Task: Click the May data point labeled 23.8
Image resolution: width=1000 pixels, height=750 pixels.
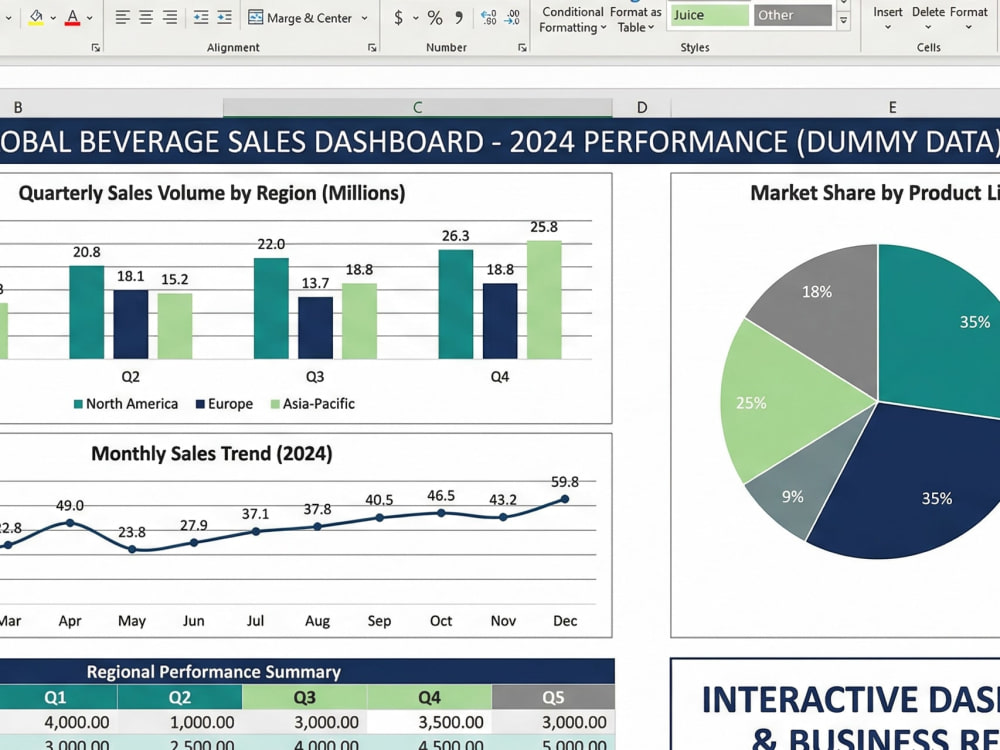Action: 132,549
